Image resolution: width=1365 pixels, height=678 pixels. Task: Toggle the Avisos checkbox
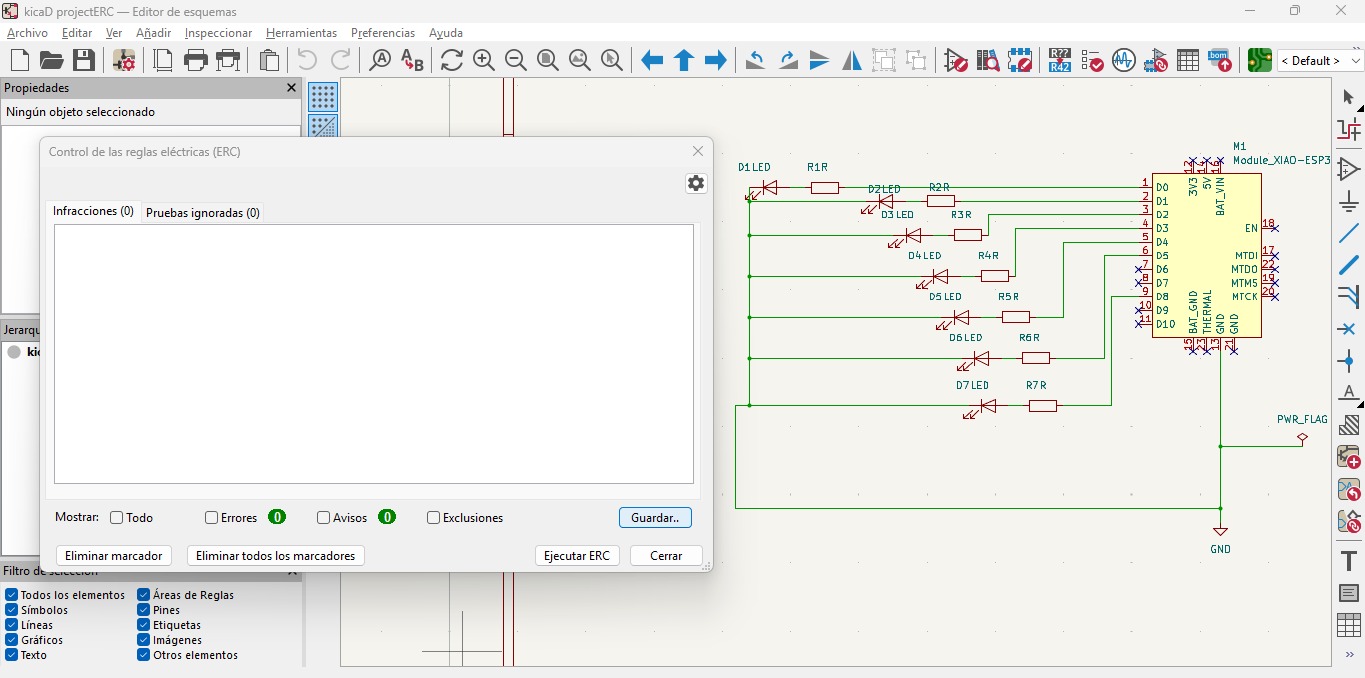[x=323, y=518]
